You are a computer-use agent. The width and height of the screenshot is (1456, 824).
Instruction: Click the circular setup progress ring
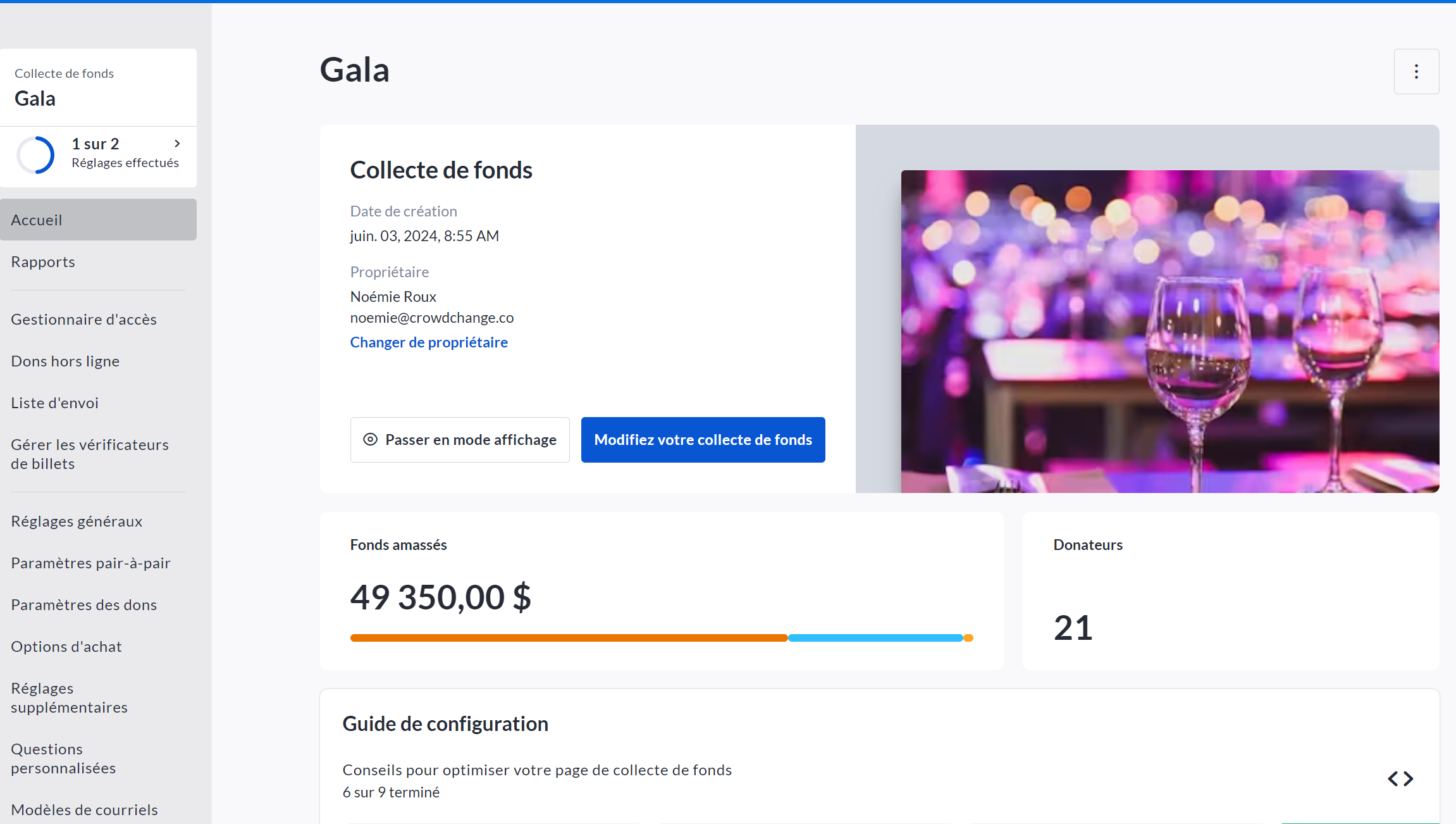tap(35, 154)
